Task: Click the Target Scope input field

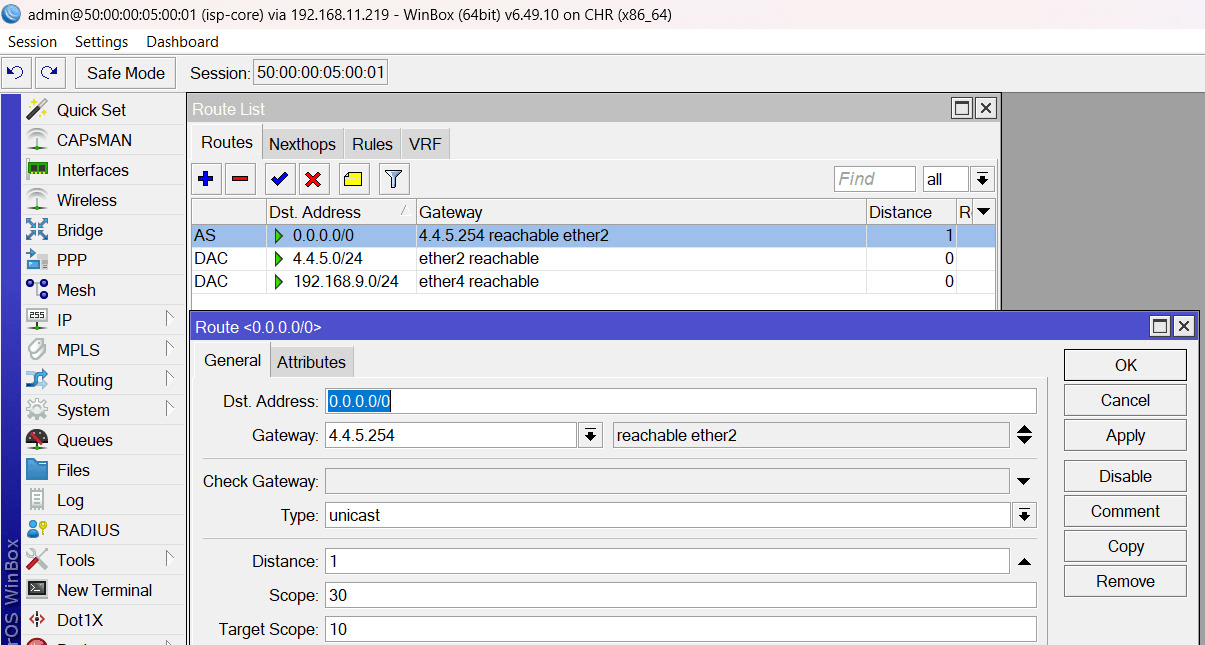Action: coord(681,629)
